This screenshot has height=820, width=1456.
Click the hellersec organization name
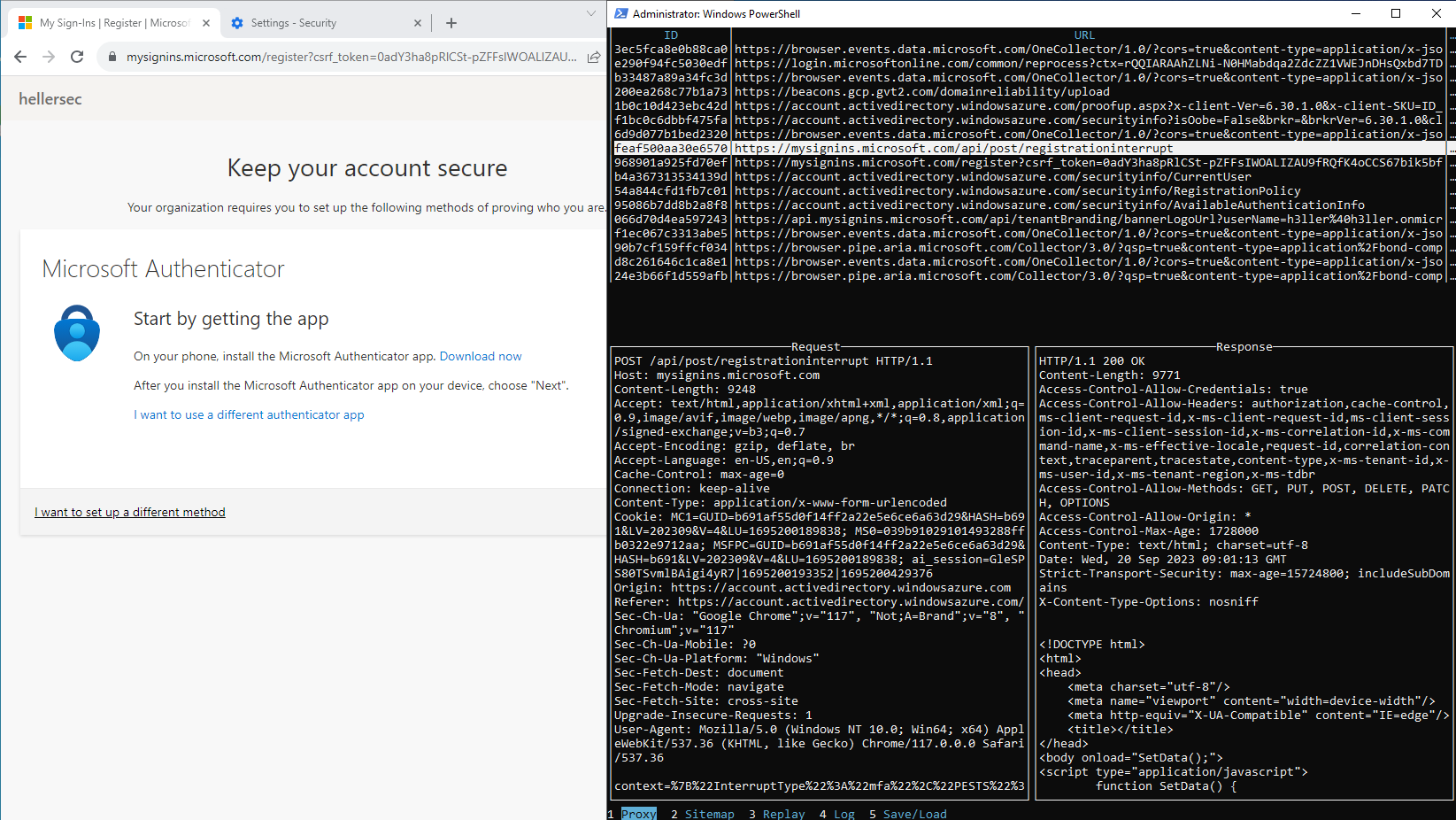[50, 99]
